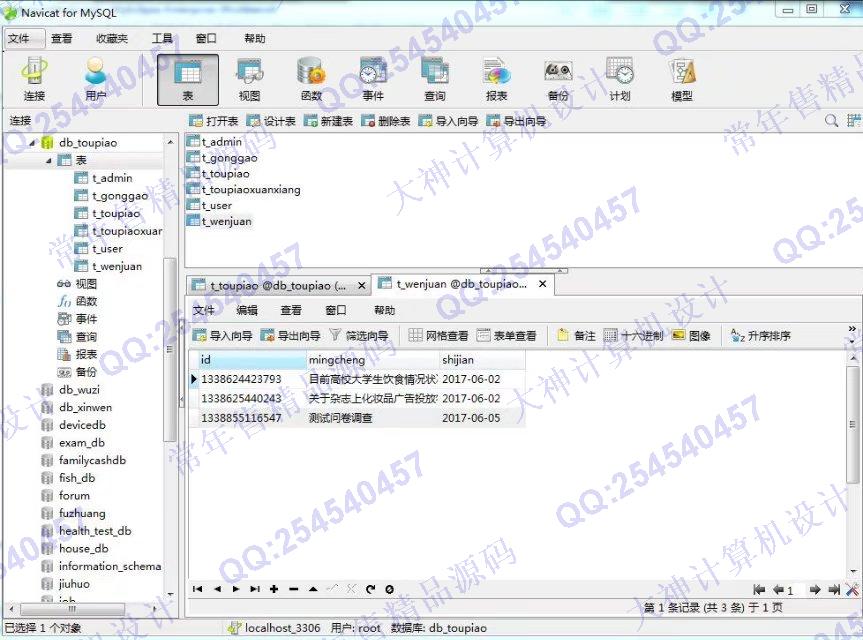This screenshot has width=863, height=640.
Task: Select the 测试问卷调查 cell
Action: tap(373, 418)
